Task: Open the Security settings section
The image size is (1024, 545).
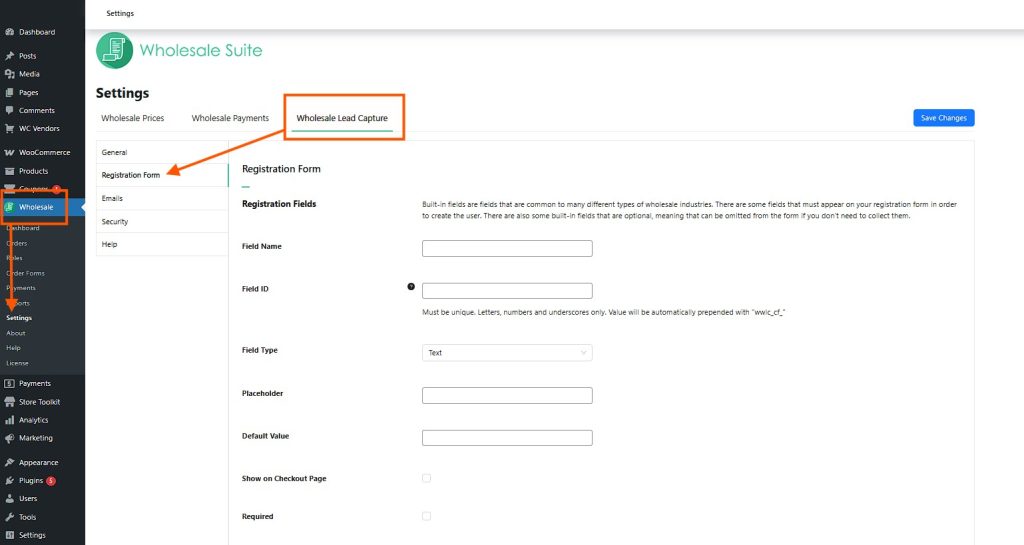Action: [x=115, y=221]
